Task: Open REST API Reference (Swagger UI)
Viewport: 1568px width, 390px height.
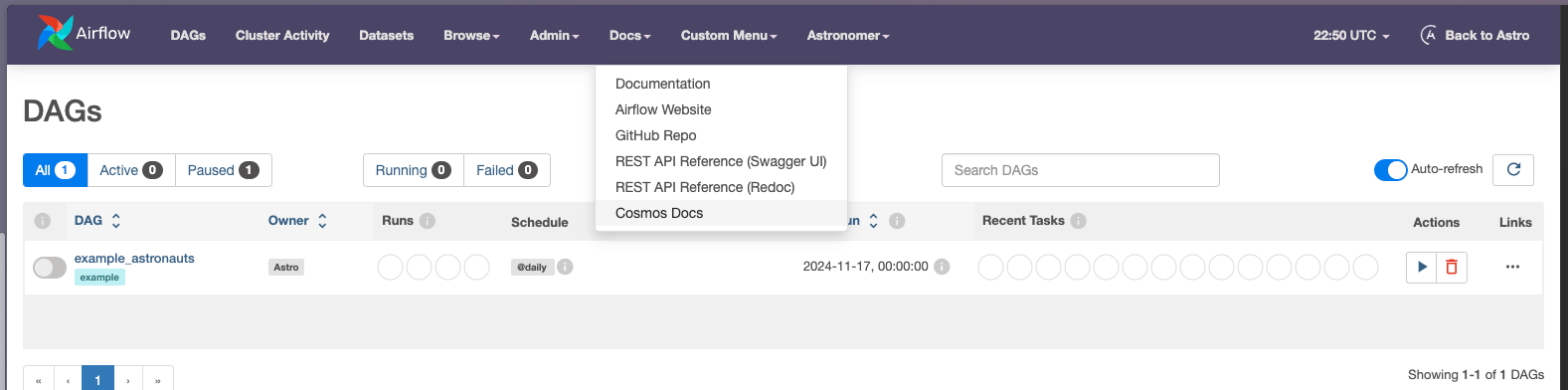Action: tap(721, 161)
